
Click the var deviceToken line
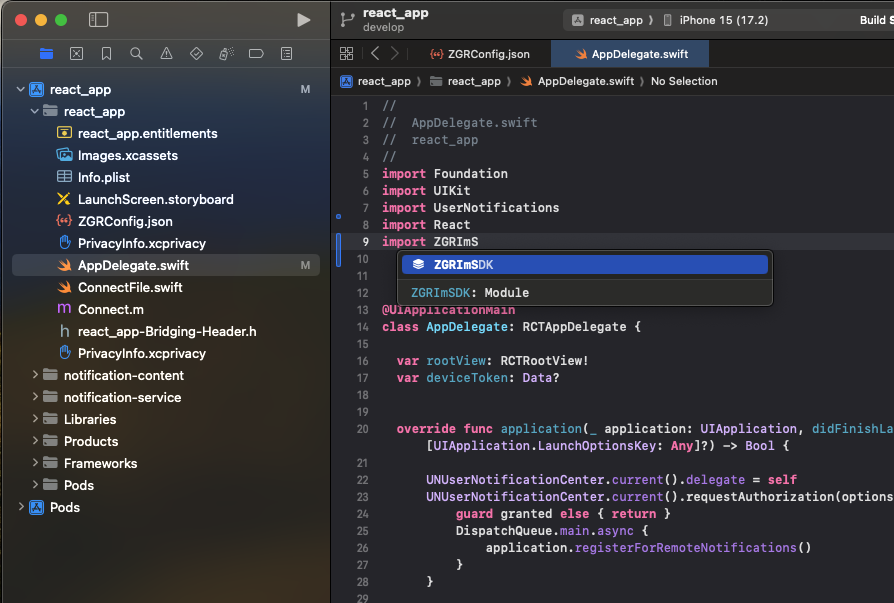click(478, 378)
